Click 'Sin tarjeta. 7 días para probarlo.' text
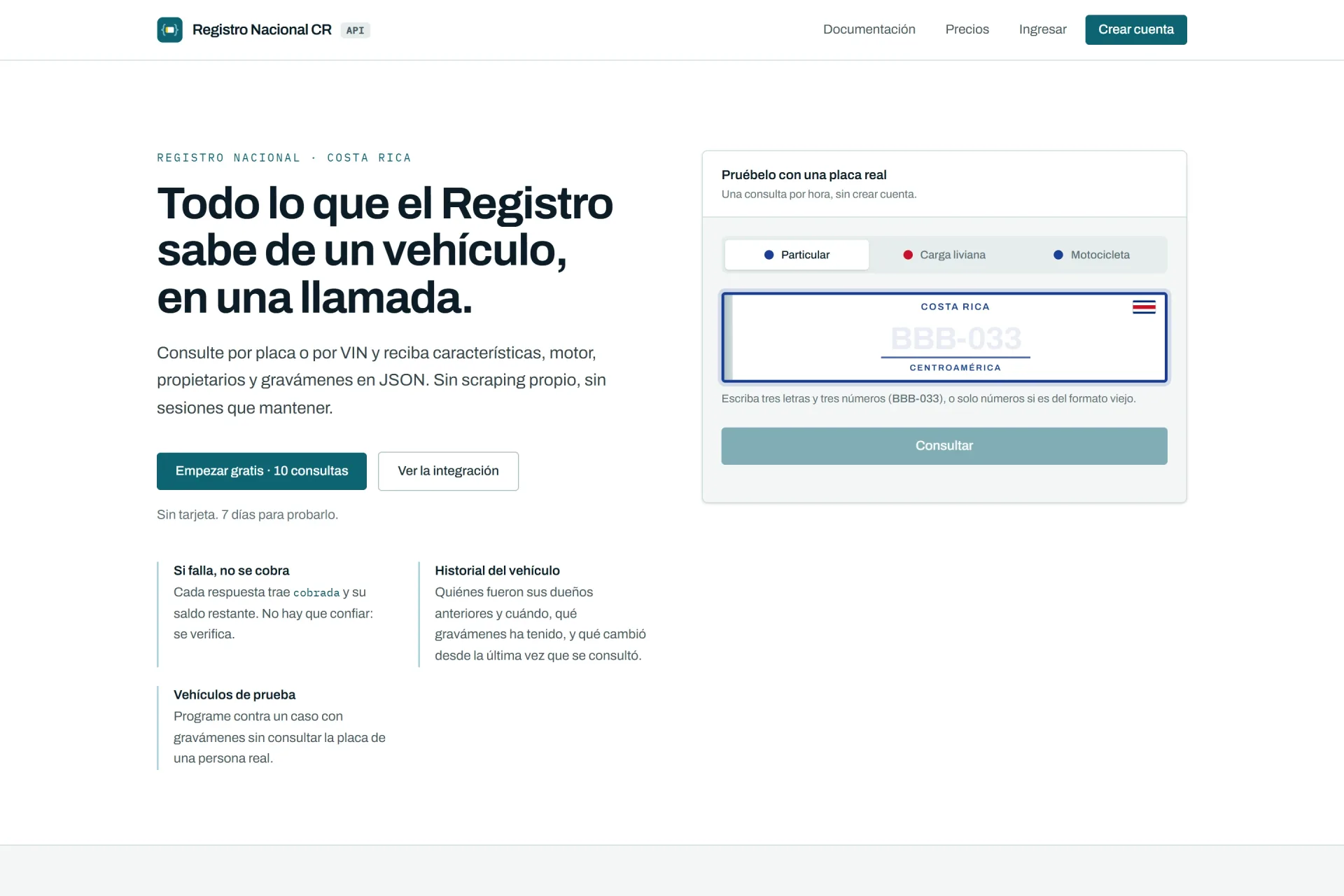1344x896 pixels. [x=247, y=514]
